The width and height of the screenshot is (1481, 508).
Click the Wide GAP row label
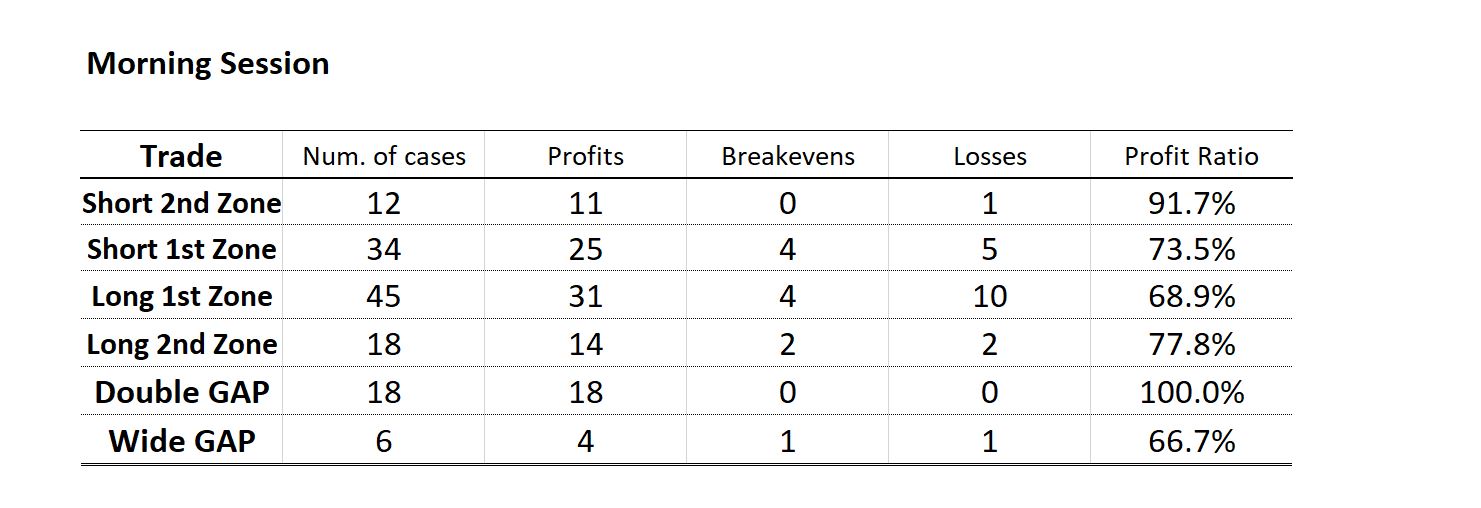point(181,441)
